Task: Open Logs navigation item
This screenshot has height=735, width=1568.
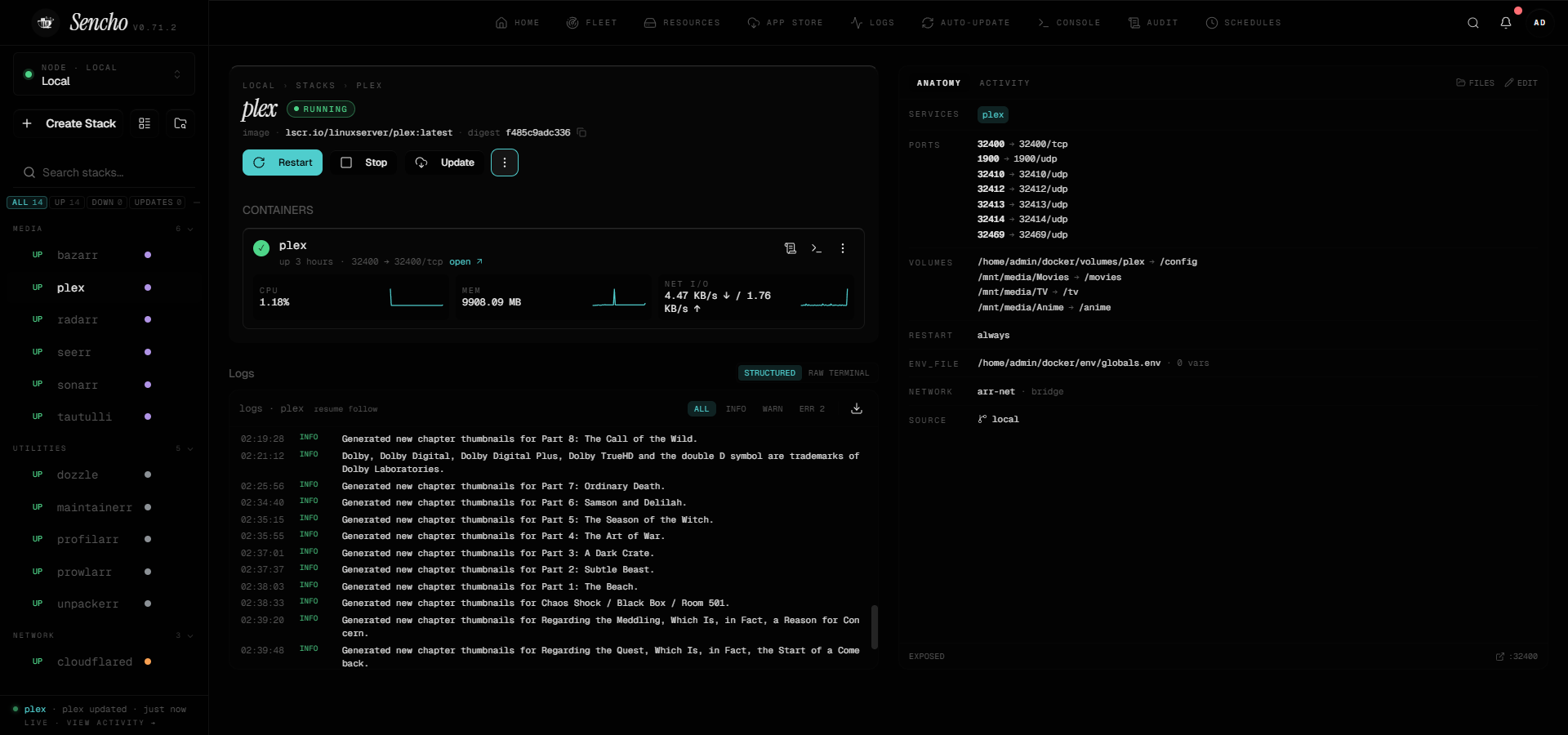Action: coord(872,23)
